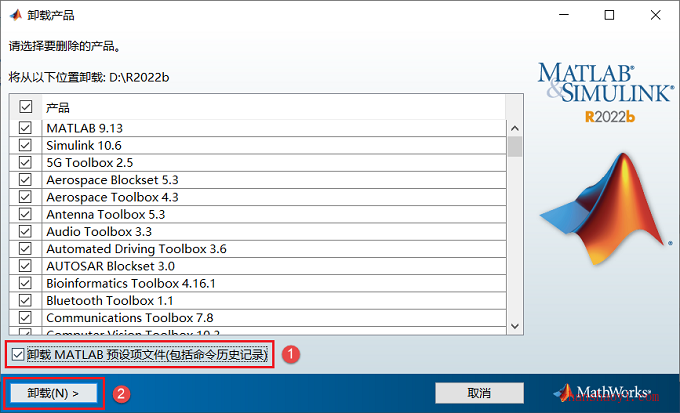Click the D:\R2022b uninstall path text
Image resolution: width=680 pixels, height=413 pixels.
click(139, 77)
